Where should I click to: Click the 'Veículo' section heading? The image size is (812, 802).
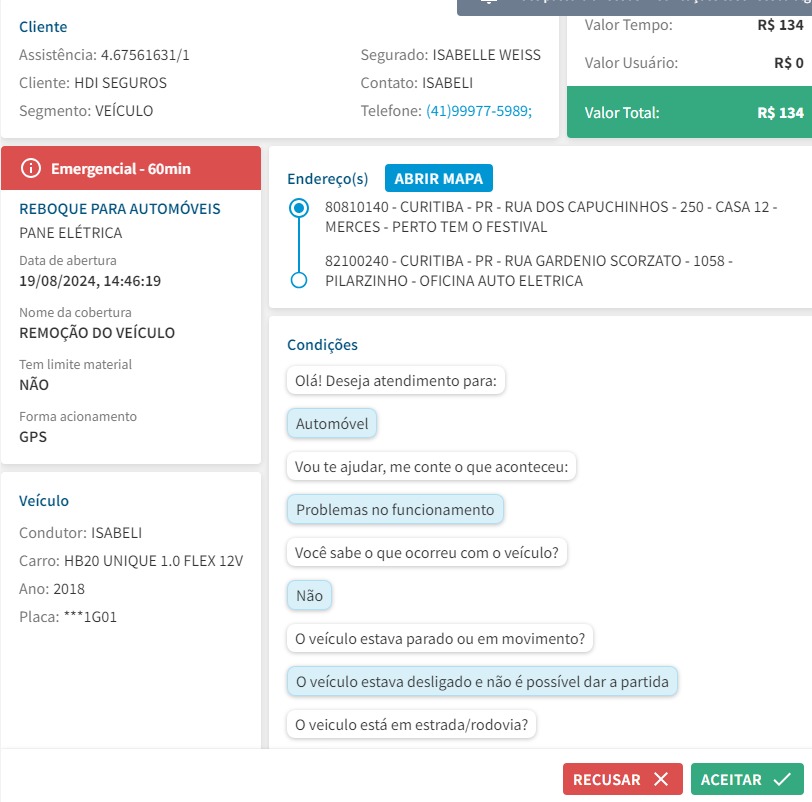(x=44, y=501)
